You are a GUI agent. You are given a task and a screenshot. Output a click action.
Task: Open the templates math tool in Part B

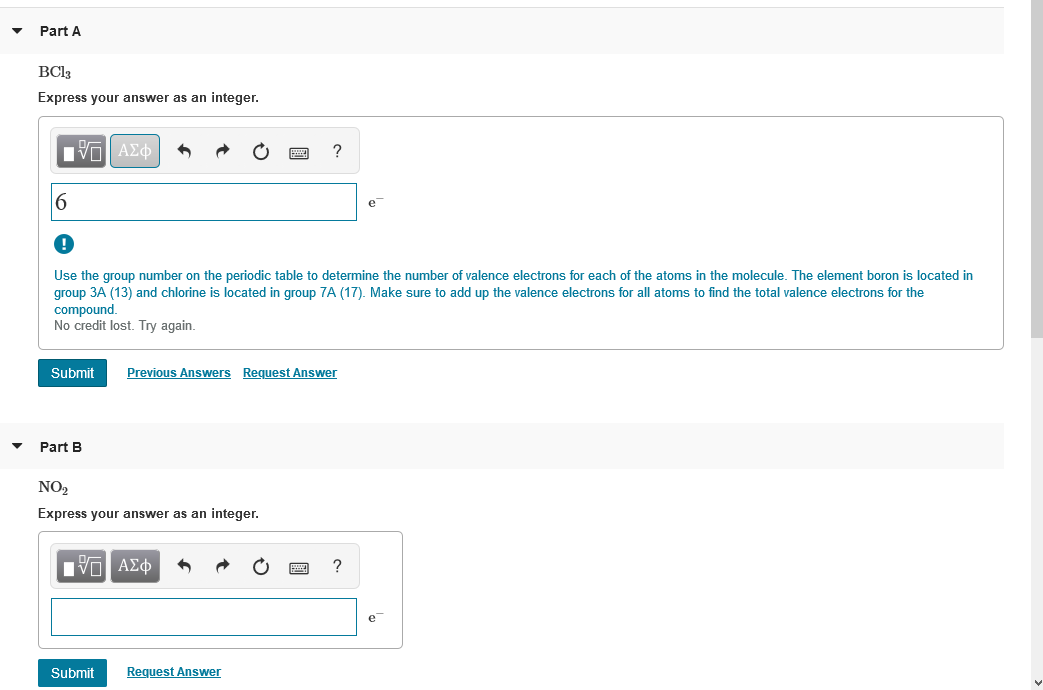(x=81, y=566)
